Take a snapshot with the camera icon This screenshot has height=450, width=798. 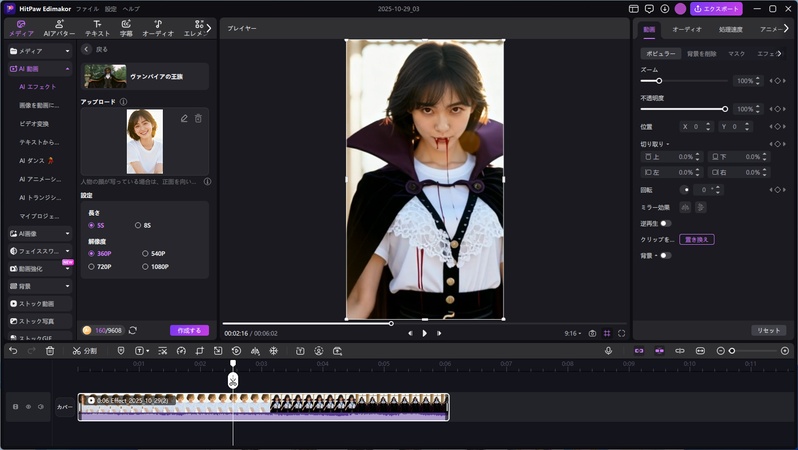point(592,333)
